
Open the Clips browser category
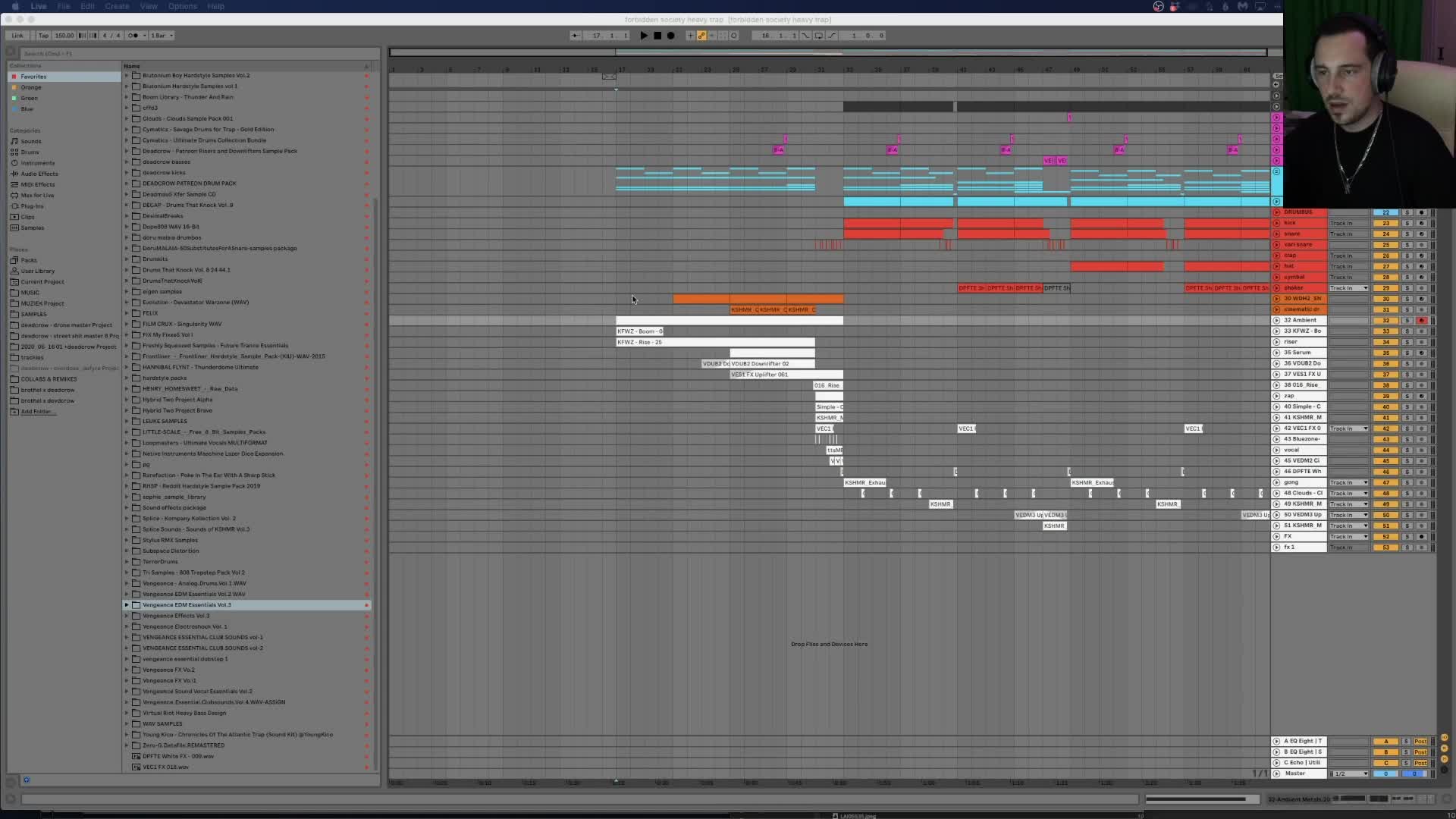click(x=27, y=217)
